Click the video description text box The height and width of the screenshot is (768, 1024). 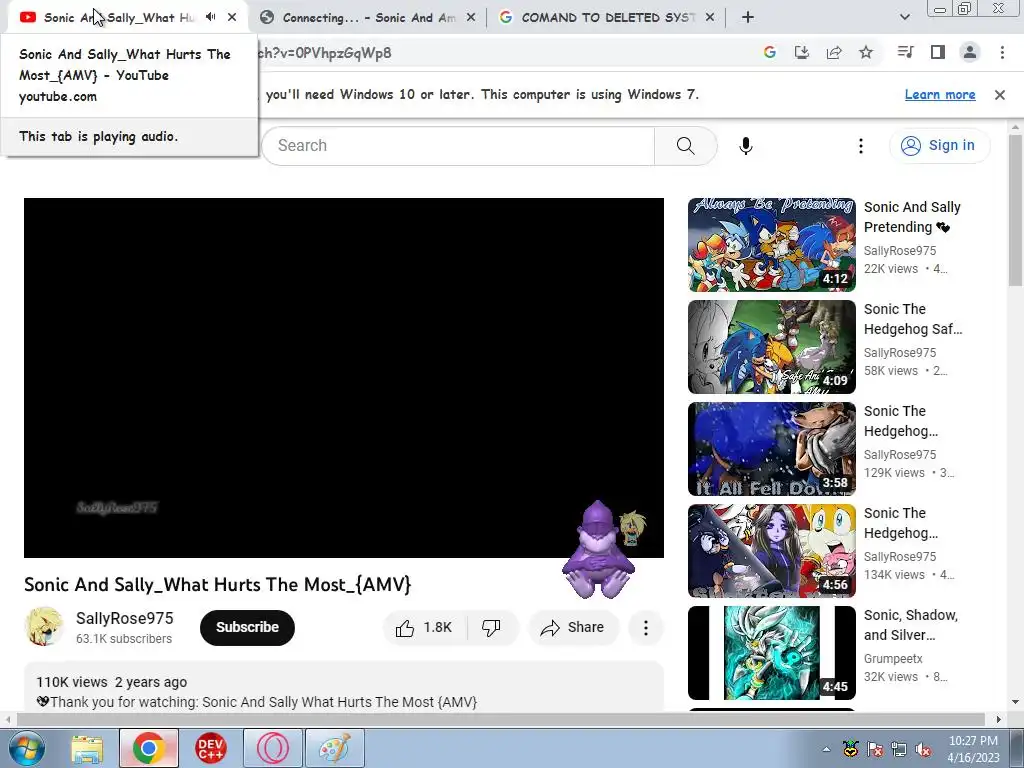click(x=344, y=687)
